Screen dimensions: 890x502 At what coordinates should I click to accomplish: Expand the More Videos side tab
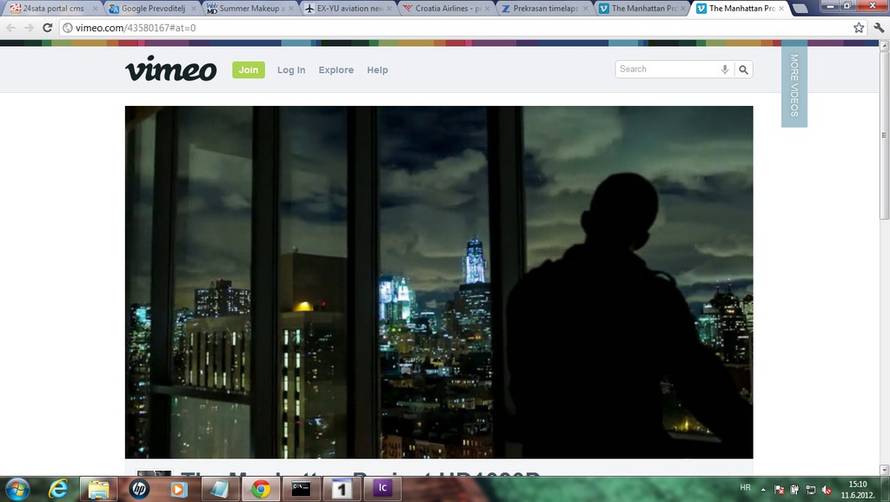click(x=794, y=85)
